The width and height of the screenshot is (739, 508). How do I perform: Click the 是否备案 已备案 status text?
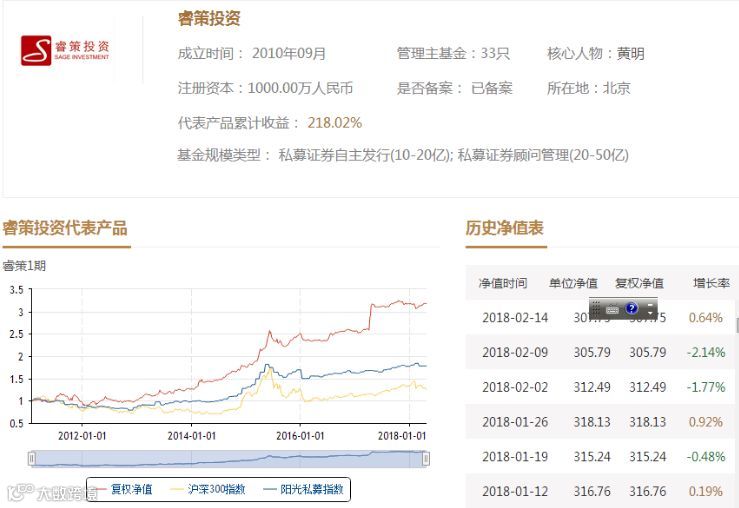coord(455,88)
